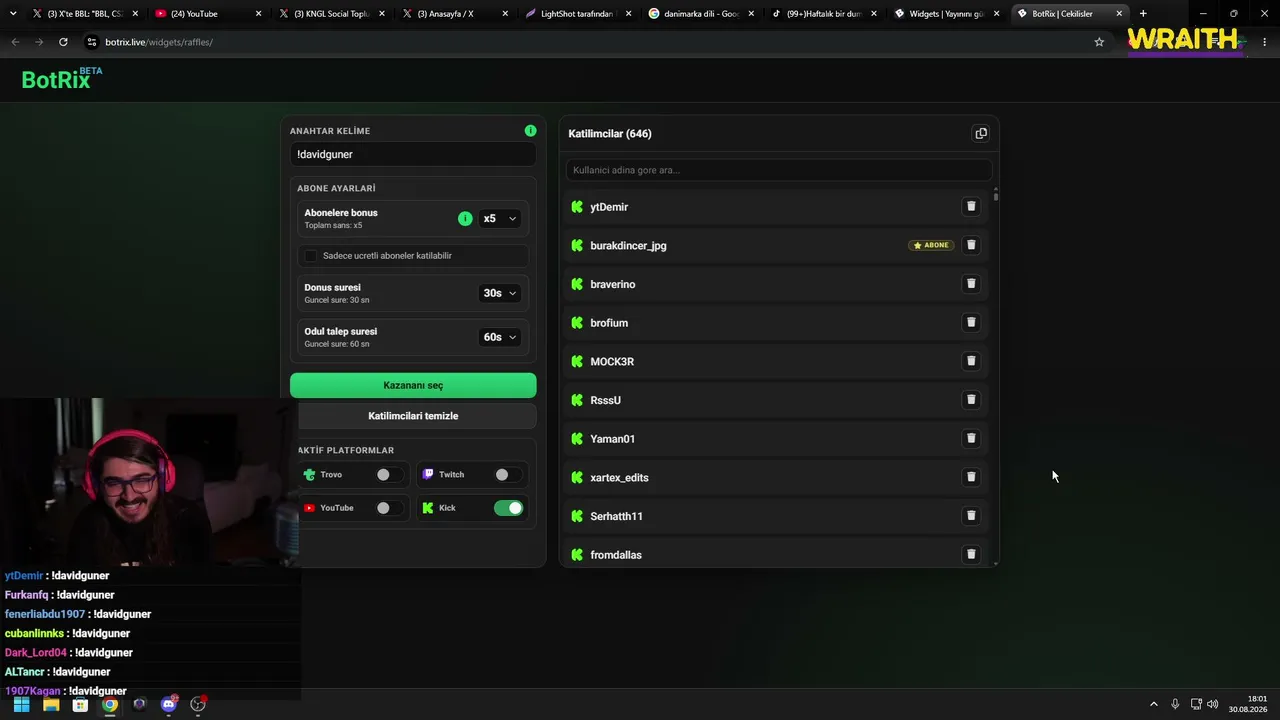Delete MOCK3R entry
Image resolution: width=1280 pixels, height=720 pixels.
[970, 361]
